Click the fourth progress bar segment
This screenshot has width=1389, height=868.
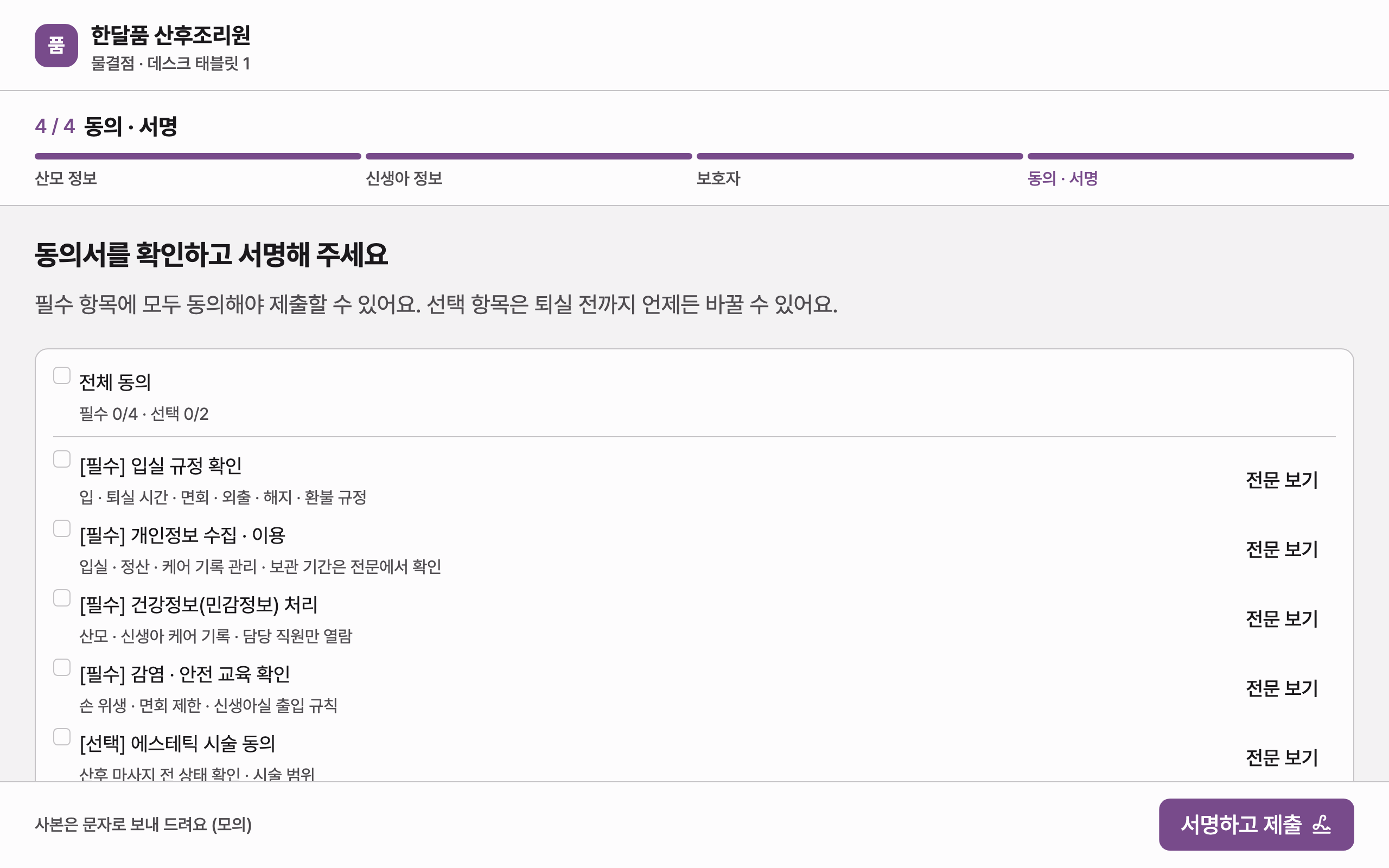(x=1190, y=156)
